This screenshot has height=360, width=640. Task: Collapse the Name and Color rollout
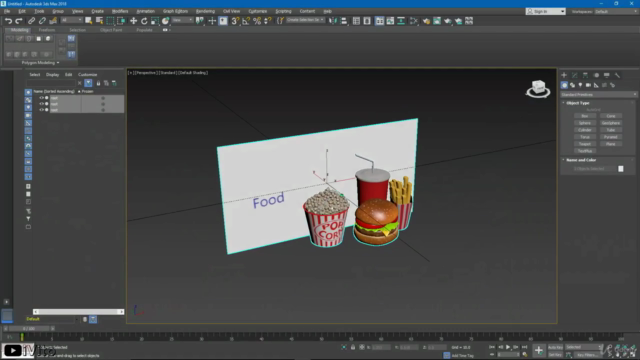pyautogui.click(x=580, y=160)
